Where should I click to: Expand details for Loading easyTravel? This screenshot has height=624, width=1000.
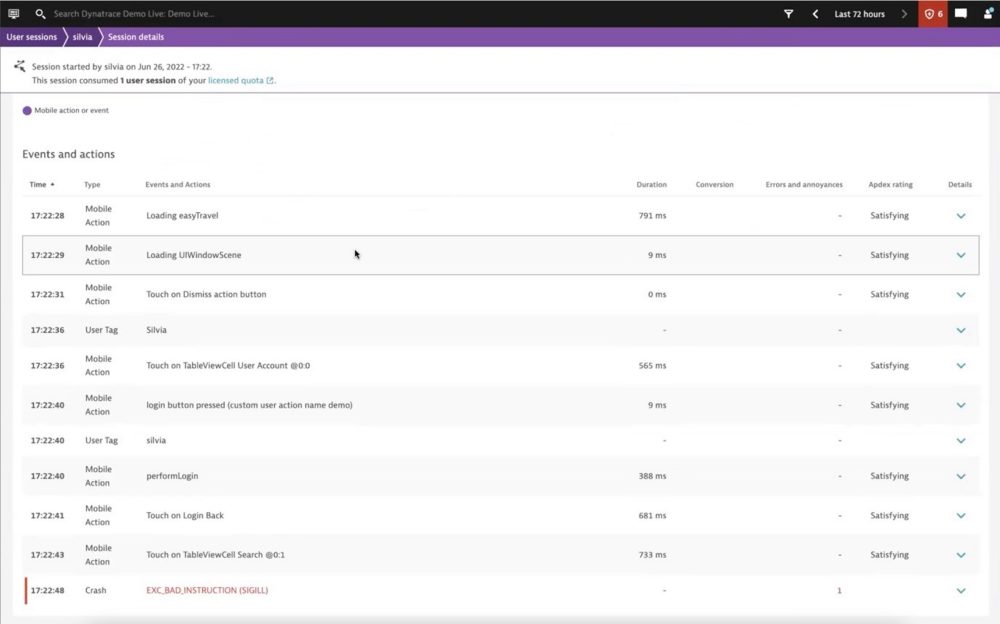(x=960, y=216)
